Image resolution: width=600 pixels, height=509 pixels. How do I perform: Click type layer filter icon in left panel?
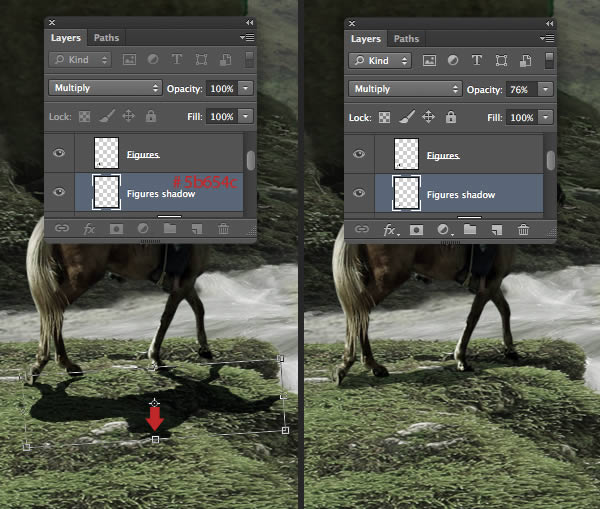click(176, 59)
